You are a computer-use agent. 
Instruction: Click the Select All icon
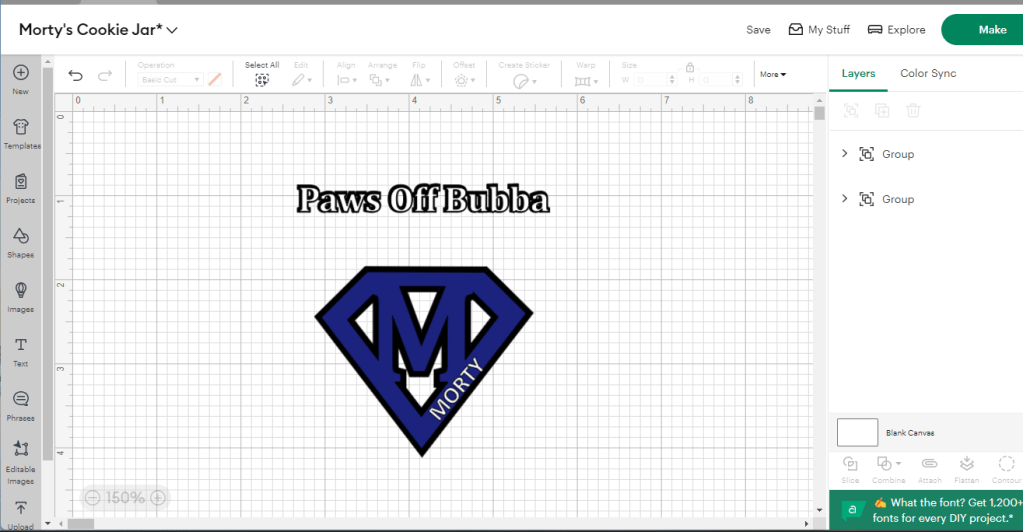[262, 79]
